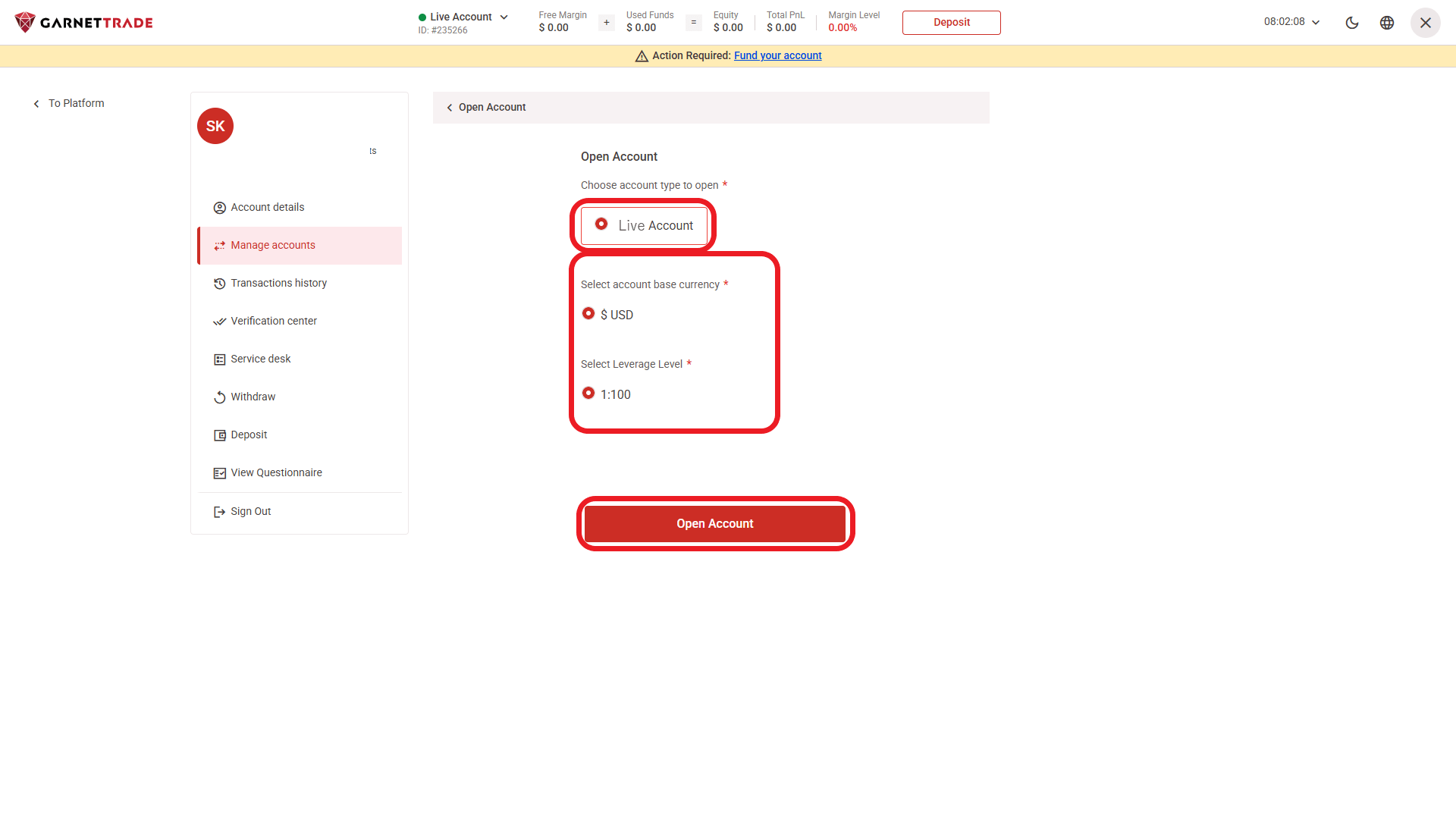The height and width of the screenshot is (819, 1456).
Task: Select the $ USD currency radio button
Action: (588, 313)
